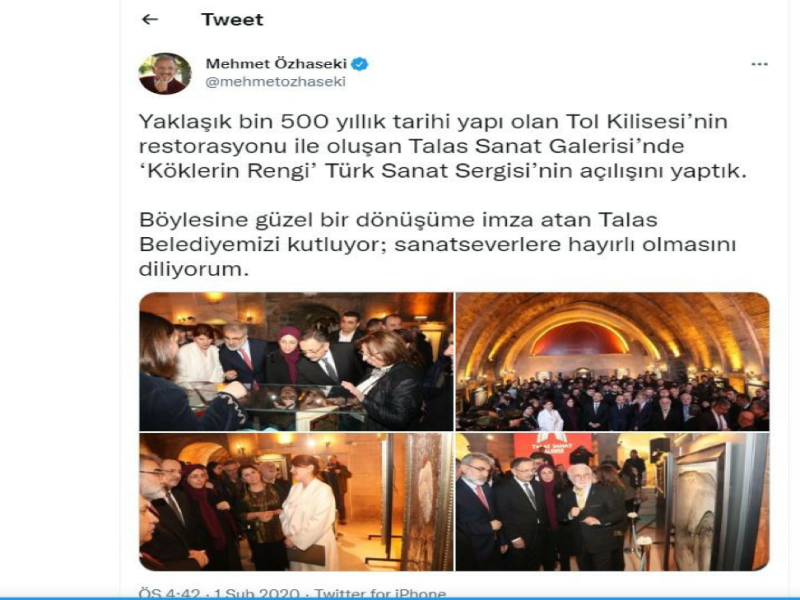This screenshot has width=800, height=600.
Task: Open Mehmet Özhaseki's profile avatar
Action: 165,73
